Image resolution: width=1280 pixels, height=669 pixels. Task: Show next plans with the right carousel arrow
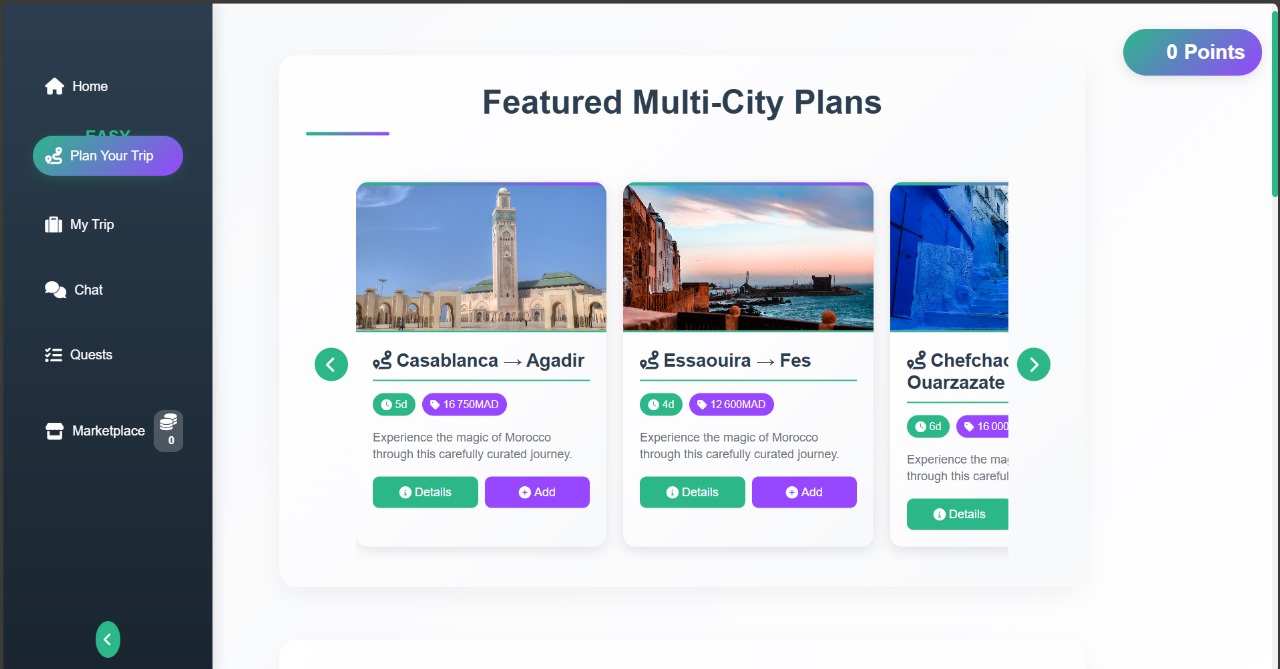pyautogui.click(x=1034, y=364)
